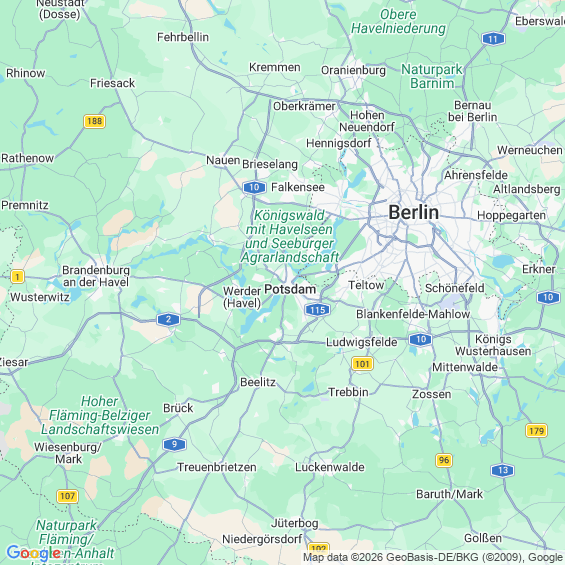Screen dimensions: 565x565
Task: Click the A10 highway shield near Falkensee
Action: point(254,187)
